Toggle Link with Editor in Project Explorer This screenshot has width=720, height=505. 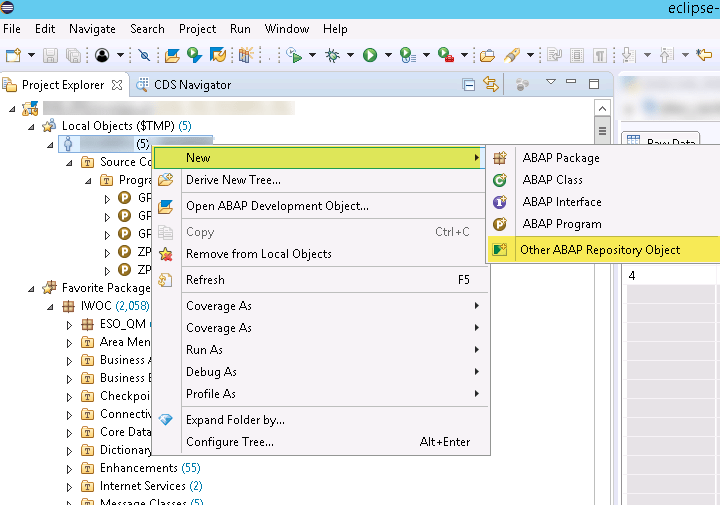[491, 84]
